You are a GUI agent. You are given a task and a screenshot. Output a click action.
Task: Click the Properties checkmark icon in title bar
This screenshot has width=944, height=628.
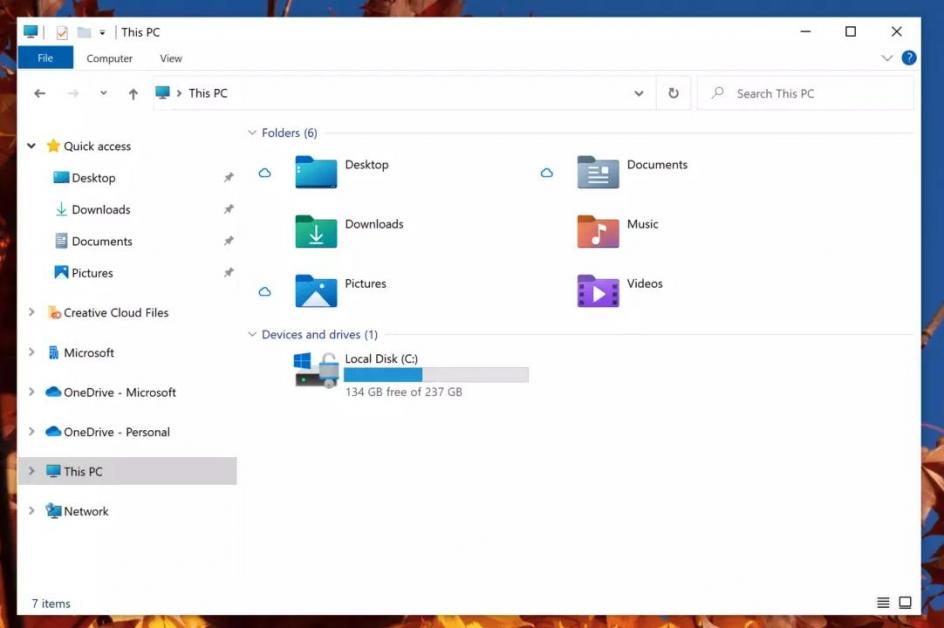[x=62, y=33]
